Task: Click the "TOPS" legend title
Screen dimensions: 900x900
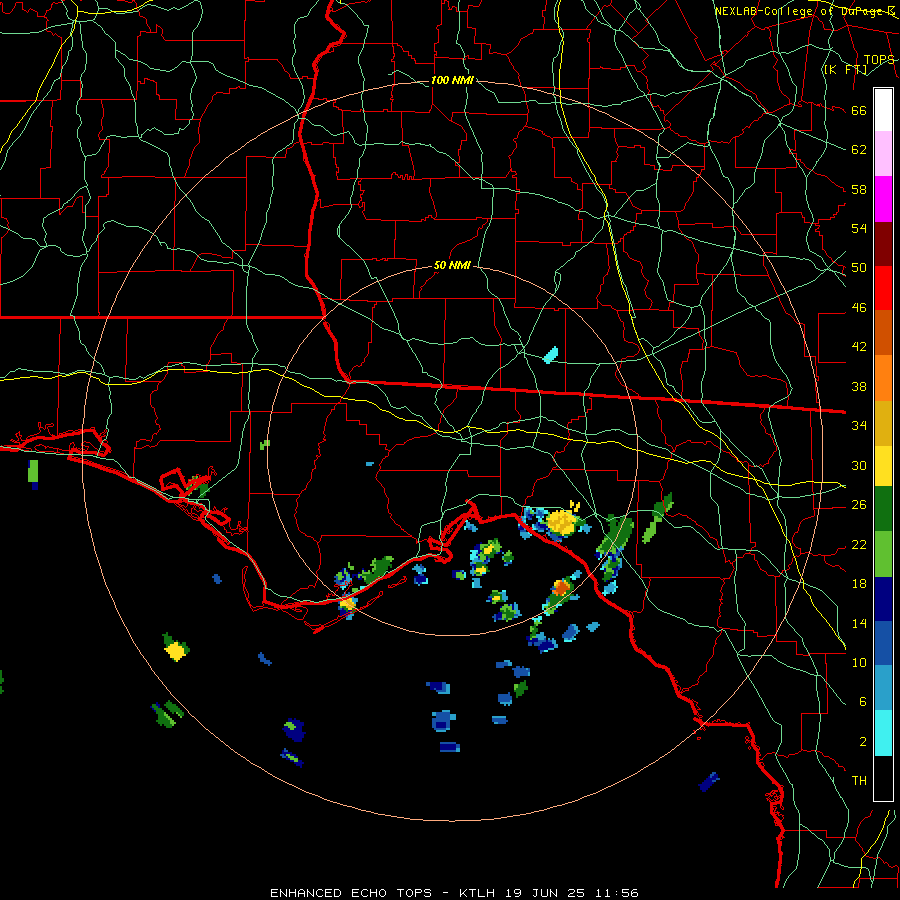Action: 879,60
